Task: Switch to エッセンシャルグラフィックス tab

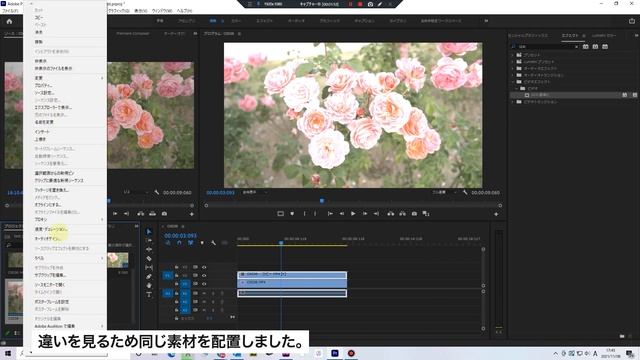Action: pyautogui.click(x=528, y=36)
